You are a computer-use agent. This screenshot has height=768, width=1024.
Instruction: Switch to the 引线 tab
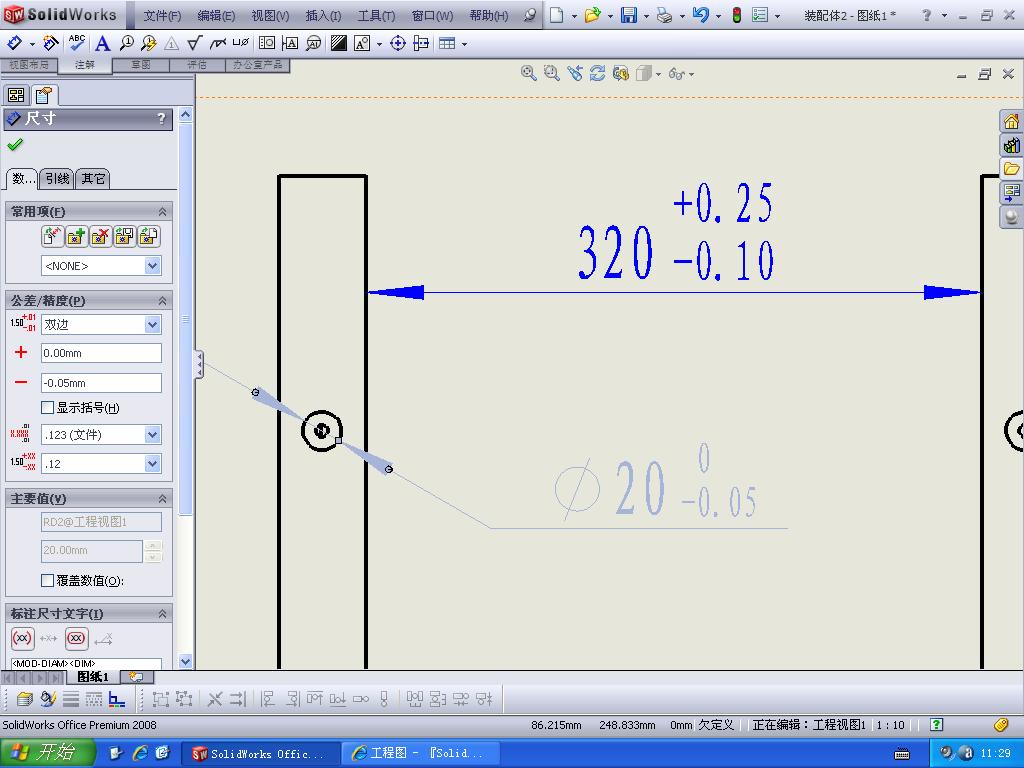tap(57, 178)
